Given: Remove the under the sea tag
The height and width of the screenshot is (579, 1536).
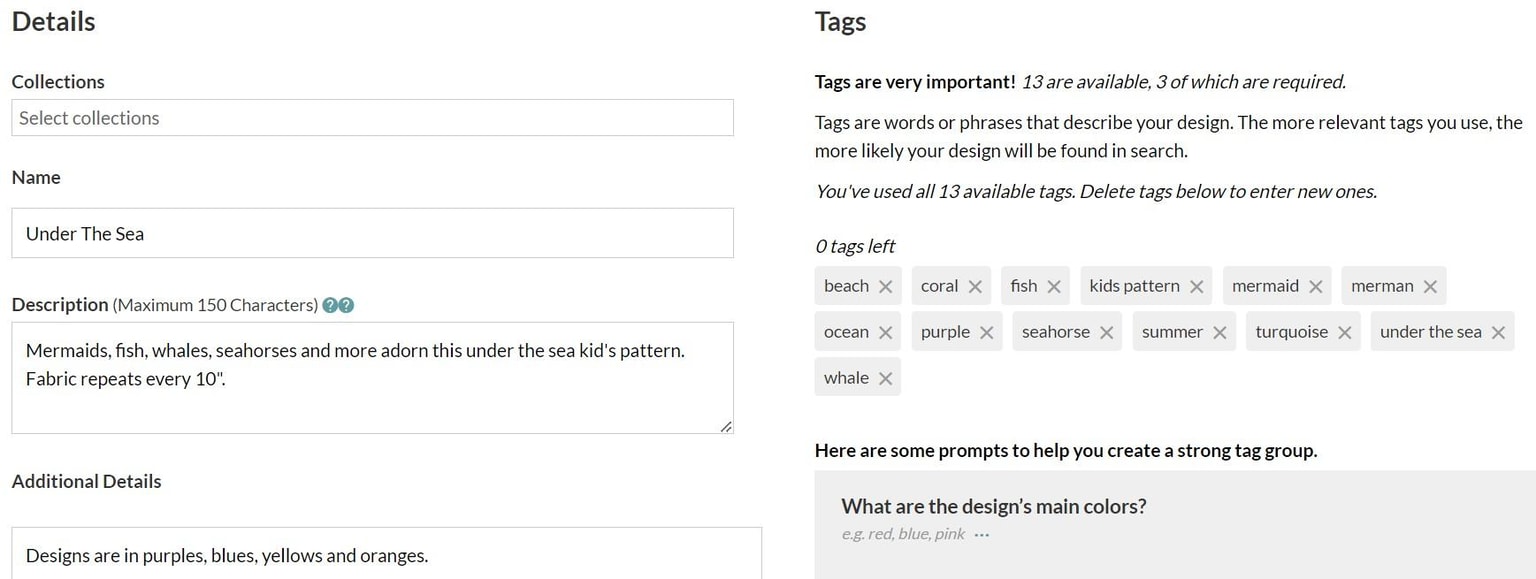Looking at the screenshot, I should click(1498, 332).
